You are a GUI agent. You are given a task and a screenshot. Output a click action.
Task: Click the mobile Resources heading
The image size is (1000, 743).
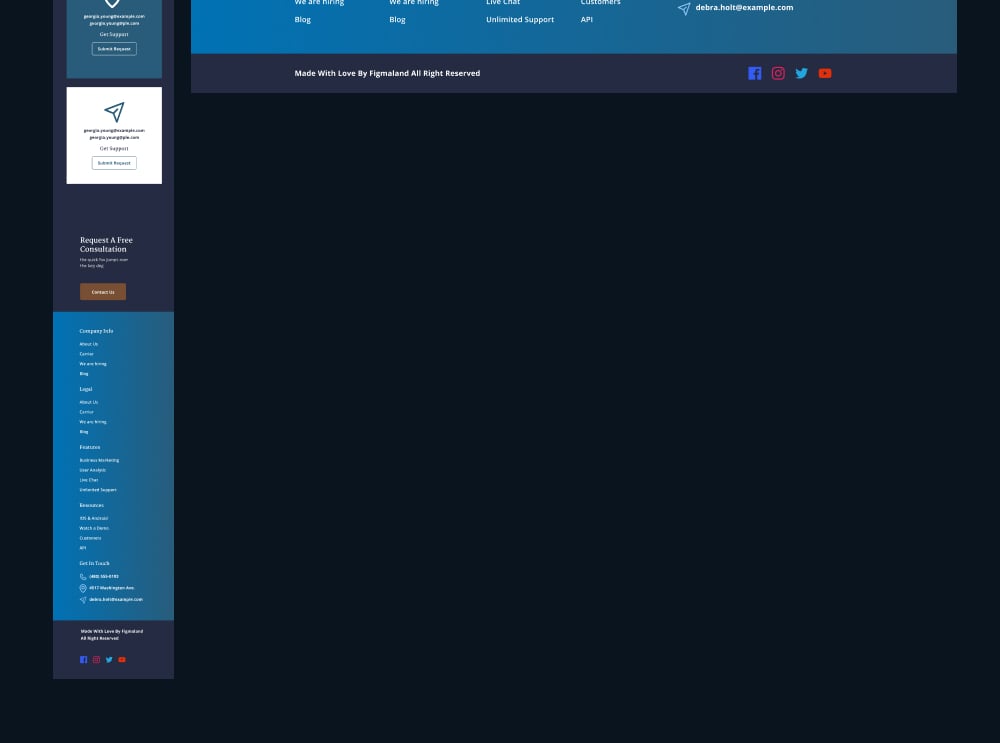(x=91, y=505)
